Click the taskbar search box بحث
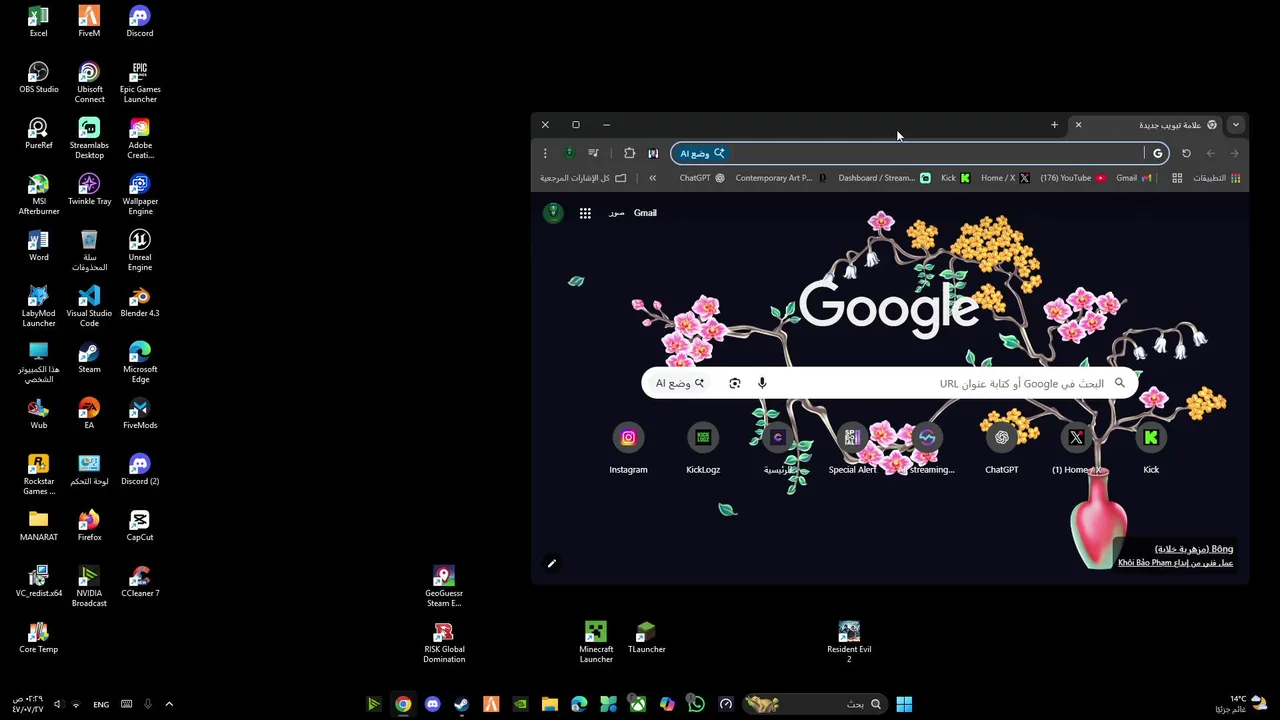The width and height of the screenshot is (1280, 720). coord(814,704)
